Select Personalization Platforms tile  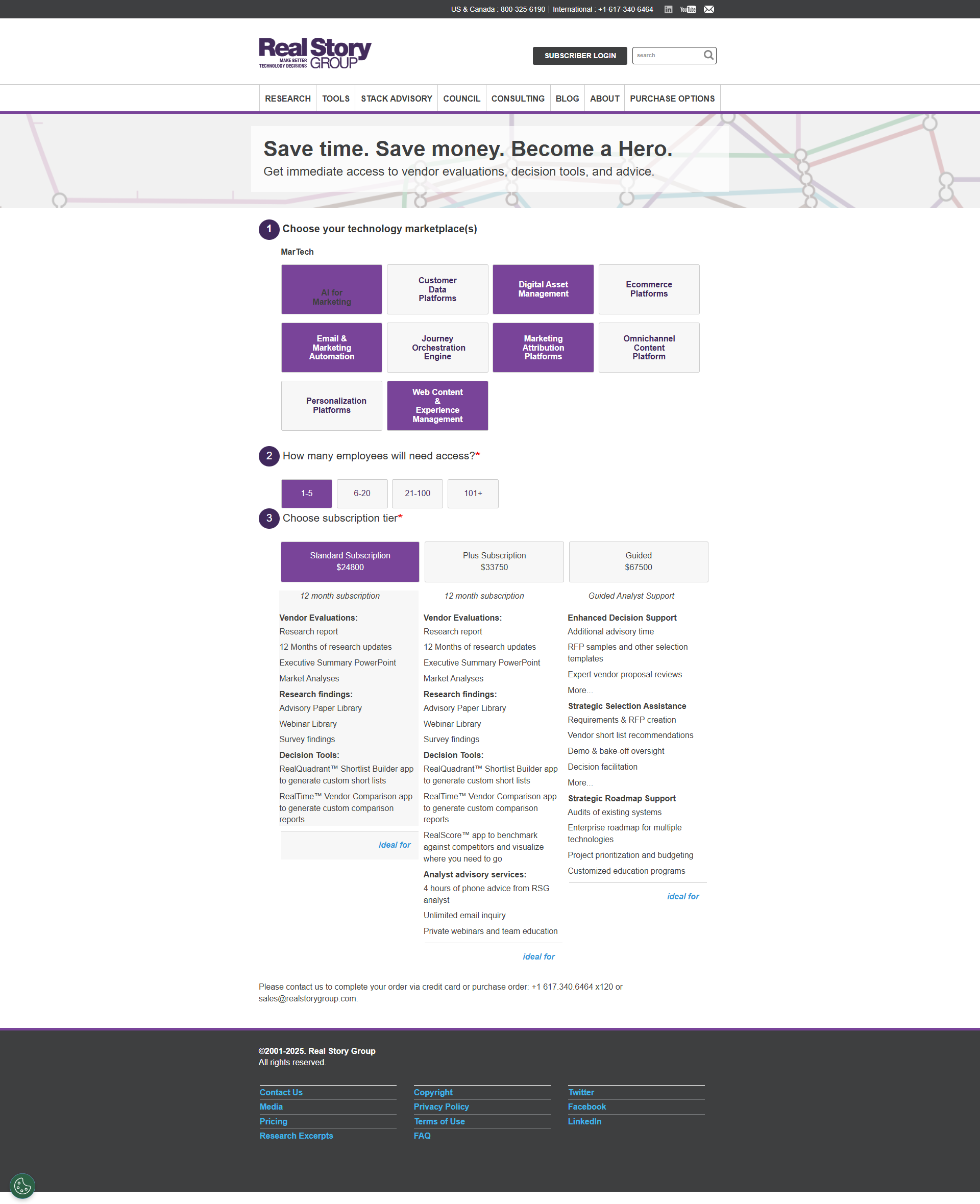pyautogui.click(x=331, y=405)
